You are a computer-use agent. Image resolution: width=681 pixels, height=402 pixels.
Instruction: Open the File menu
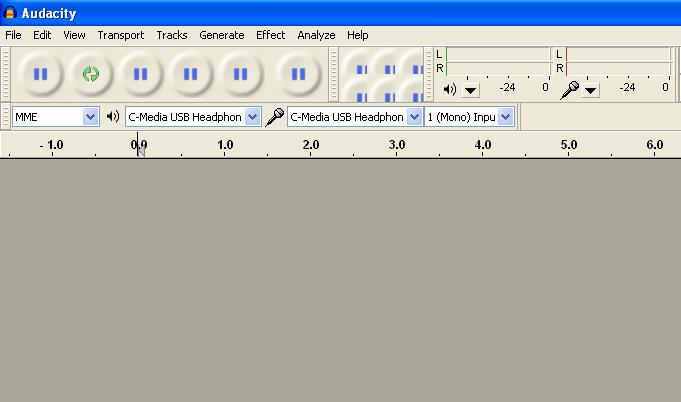(x=13, y=35)
